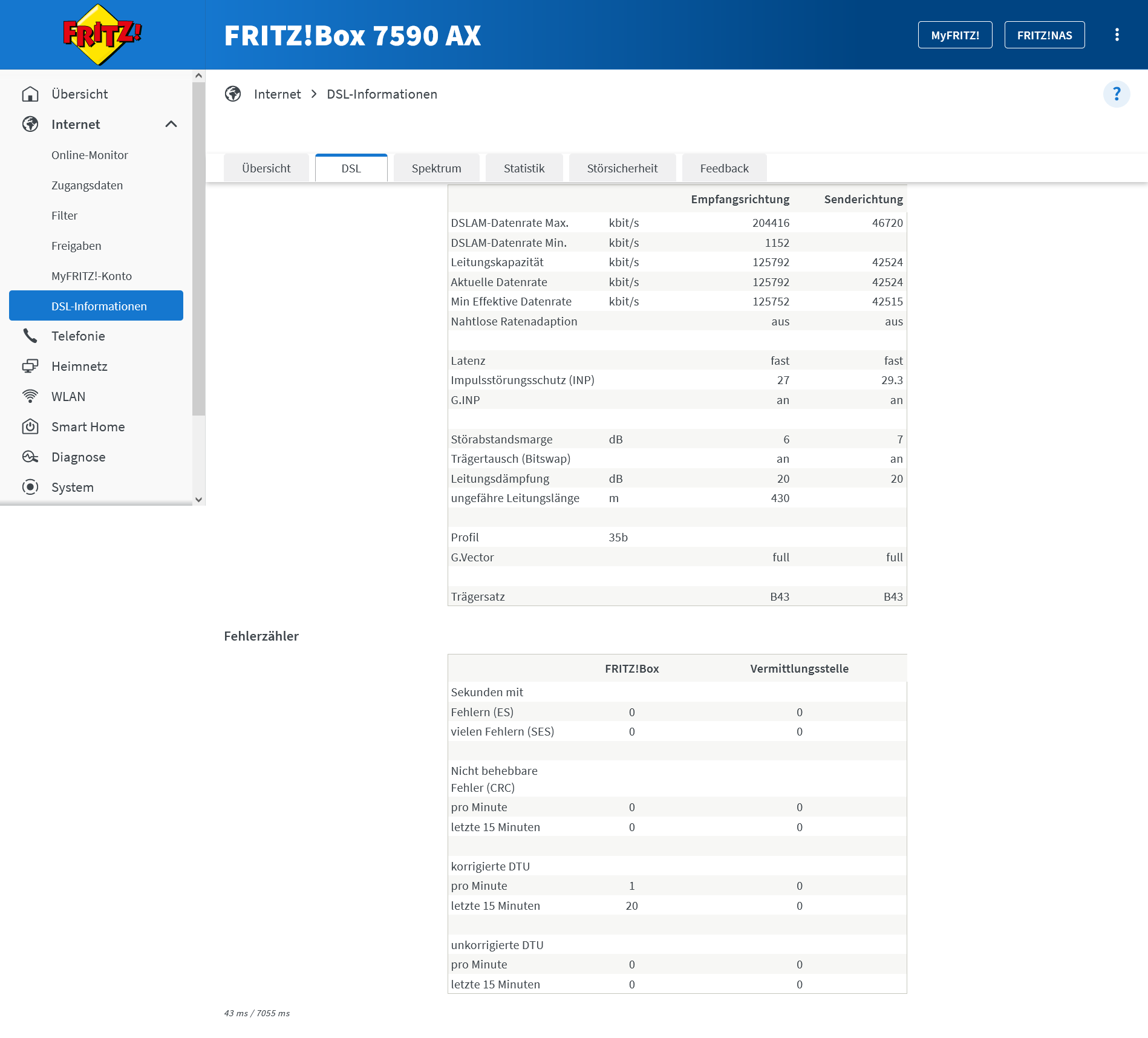This screenshot has height=1038, width=1148.
Task: Click the 43 ms / 7055 ms timing text
Action: click(x=256, y=1013)
